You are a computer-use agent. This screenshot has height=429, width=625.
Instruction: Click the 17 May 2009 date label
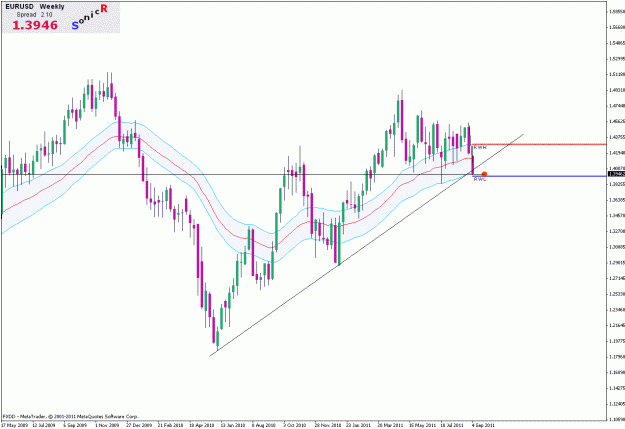pos(14,425)
